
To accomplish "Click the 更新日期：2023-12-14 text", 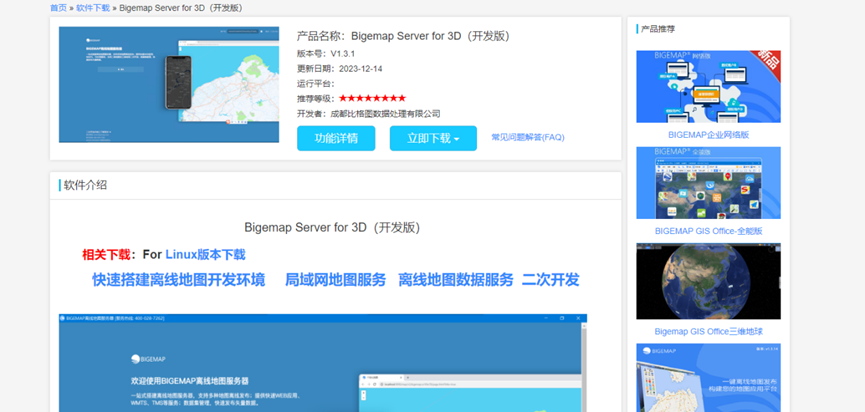I will [339, 68].
